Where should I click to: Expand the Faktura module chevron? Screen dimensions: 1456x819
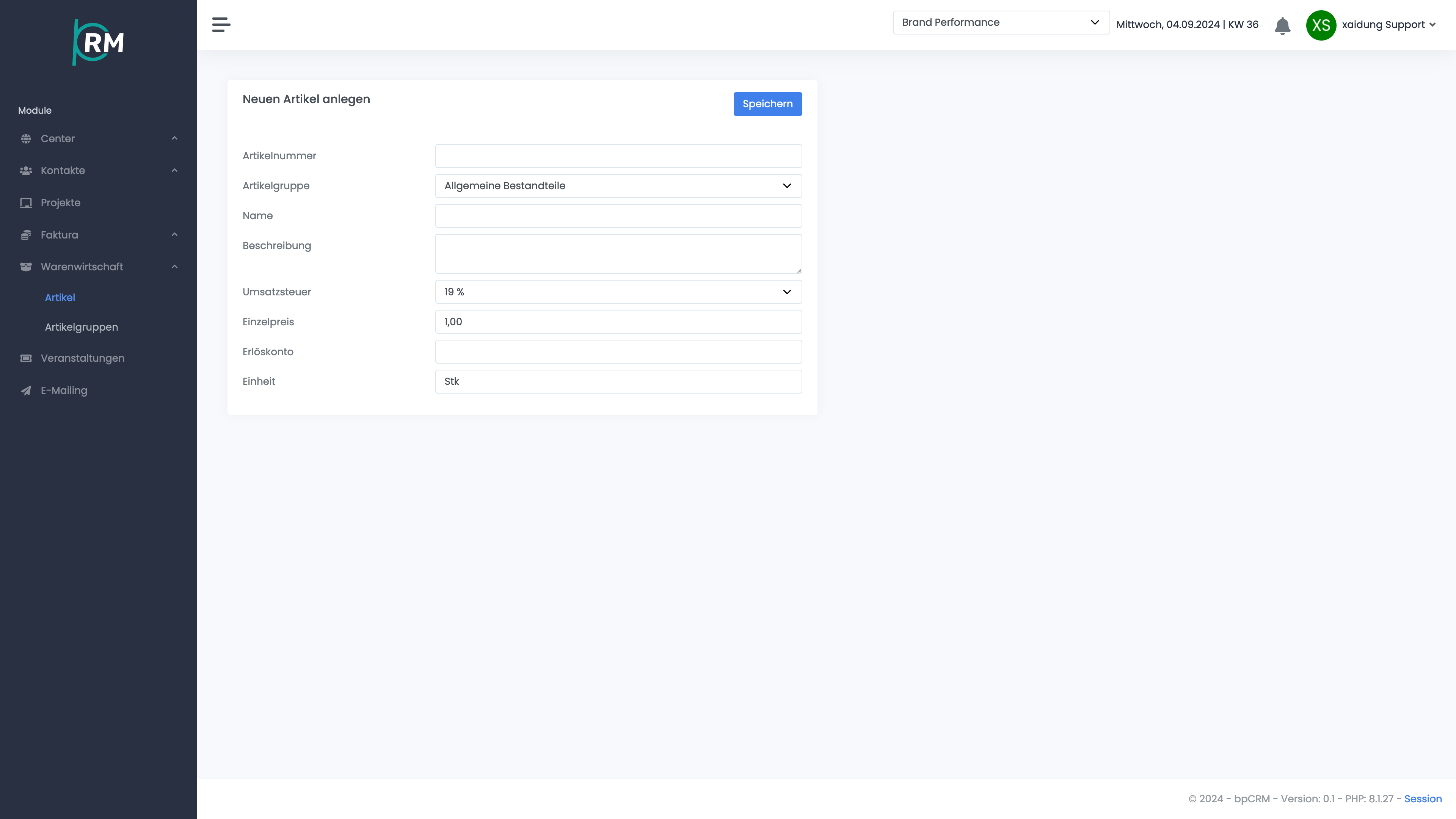(175, 235)
